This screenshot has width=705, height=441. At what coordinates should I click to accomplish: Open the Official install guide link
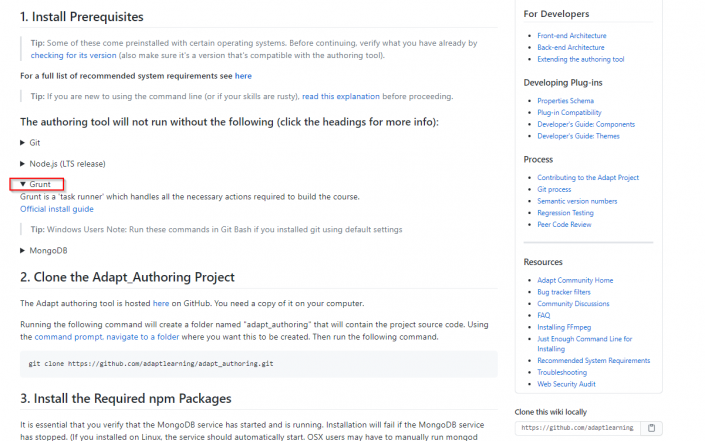[57, 209]
